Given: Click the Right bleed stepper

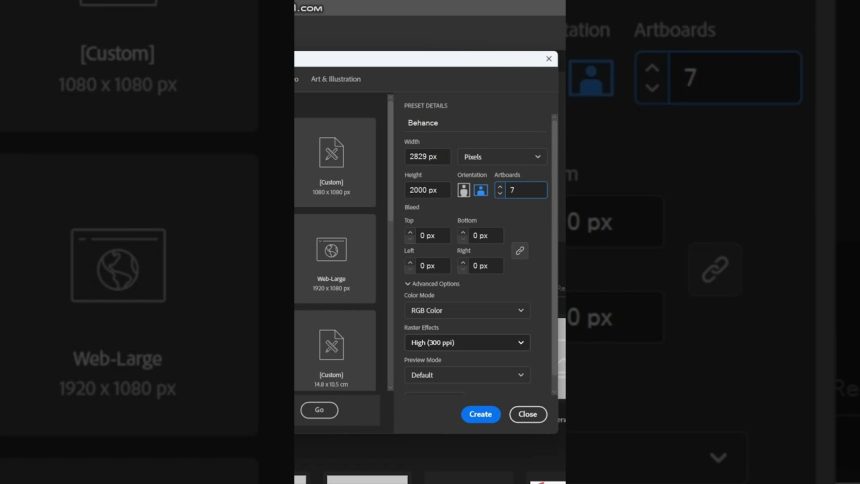Looking at the screenshot, I should click(x=463, y=266).
